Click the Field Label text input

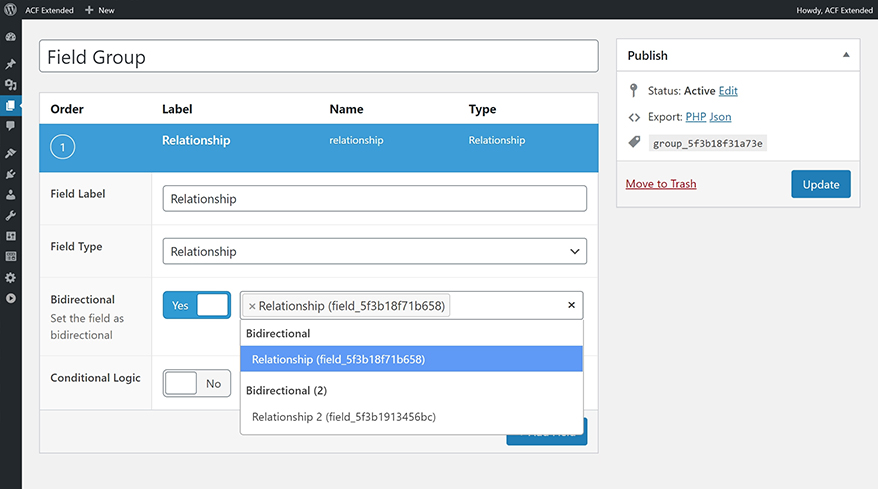(x=374, y=199)
